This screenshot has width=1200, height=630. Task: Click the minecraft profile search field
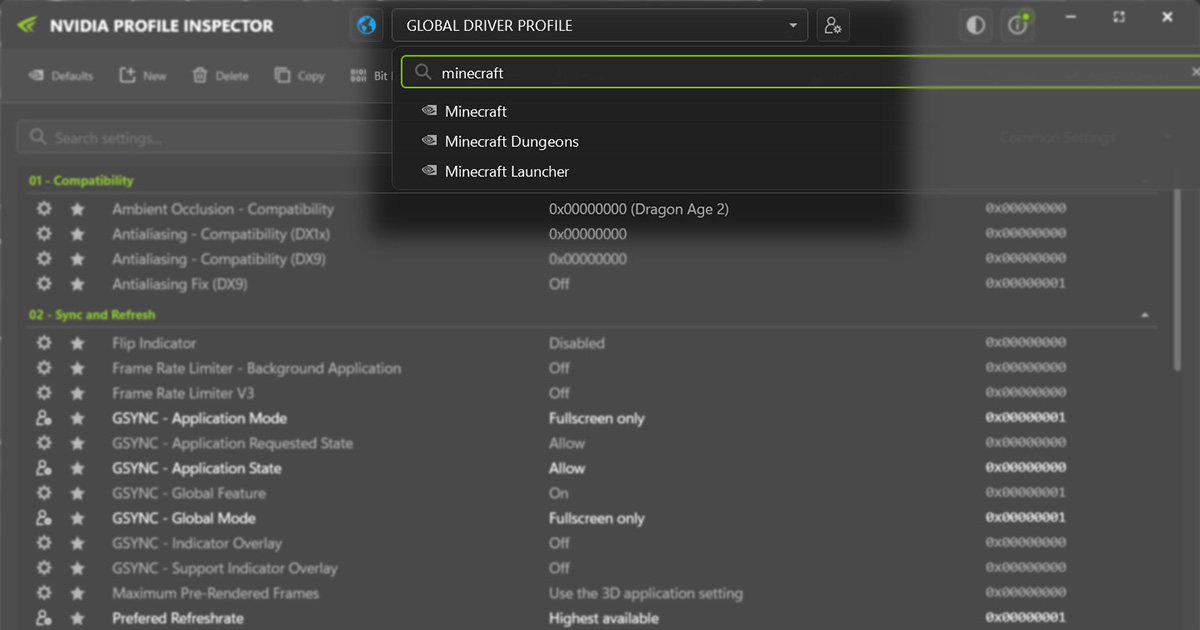click(800, 73)
